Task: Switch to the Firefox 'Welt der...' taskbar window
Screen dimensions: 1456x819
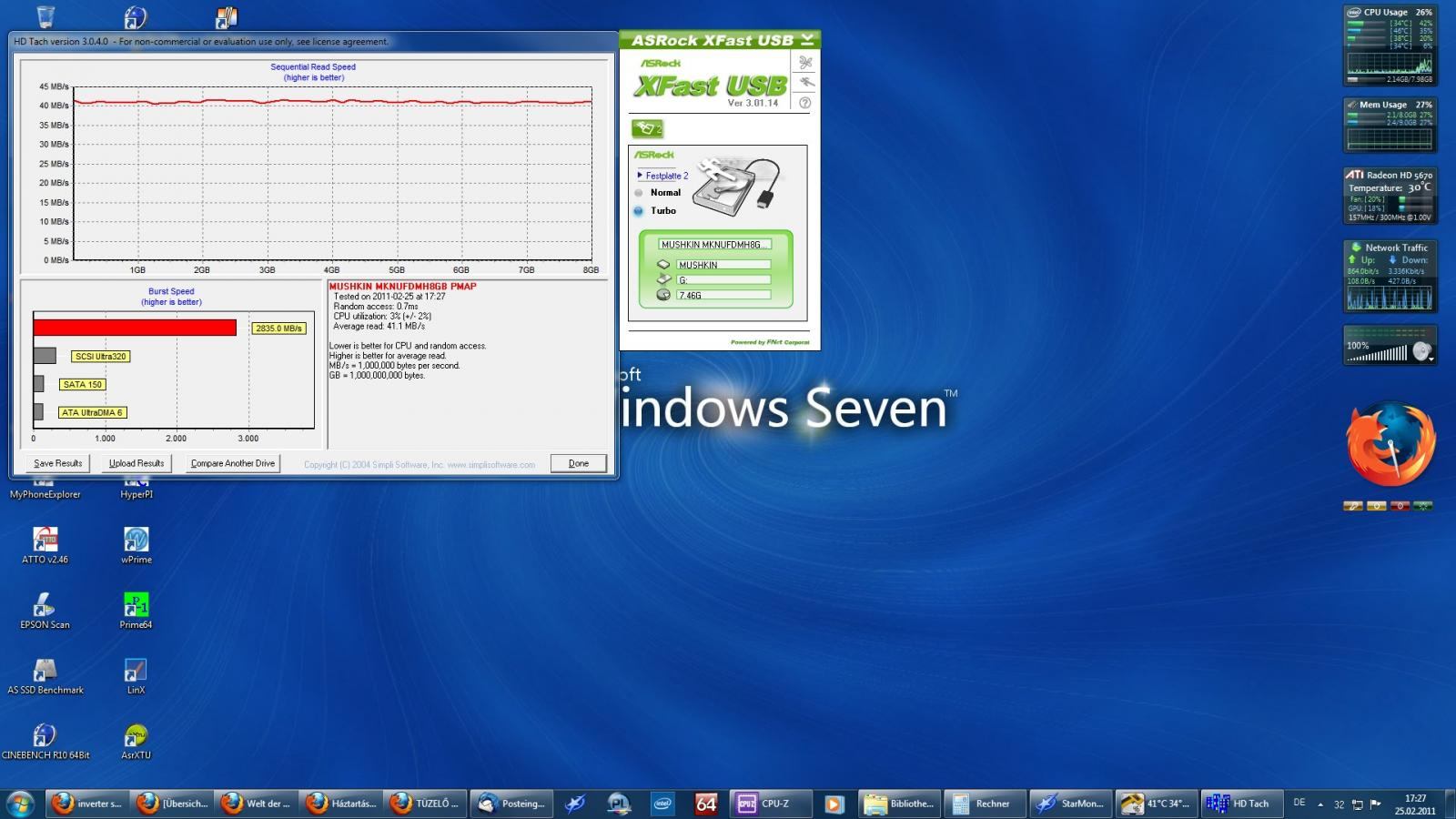Action: tap(257, 804)
